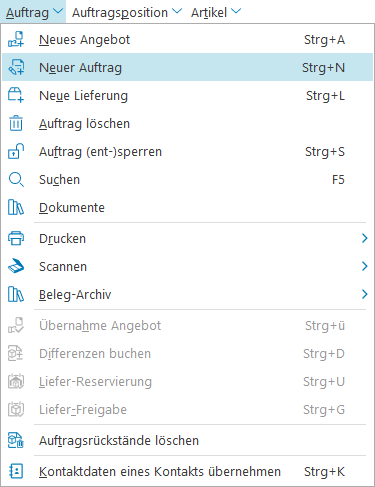This screenshot has width=375, height=487.
Task: Click the Auftragsrückstände löschen icon
Action: click(x=16, y=440)
